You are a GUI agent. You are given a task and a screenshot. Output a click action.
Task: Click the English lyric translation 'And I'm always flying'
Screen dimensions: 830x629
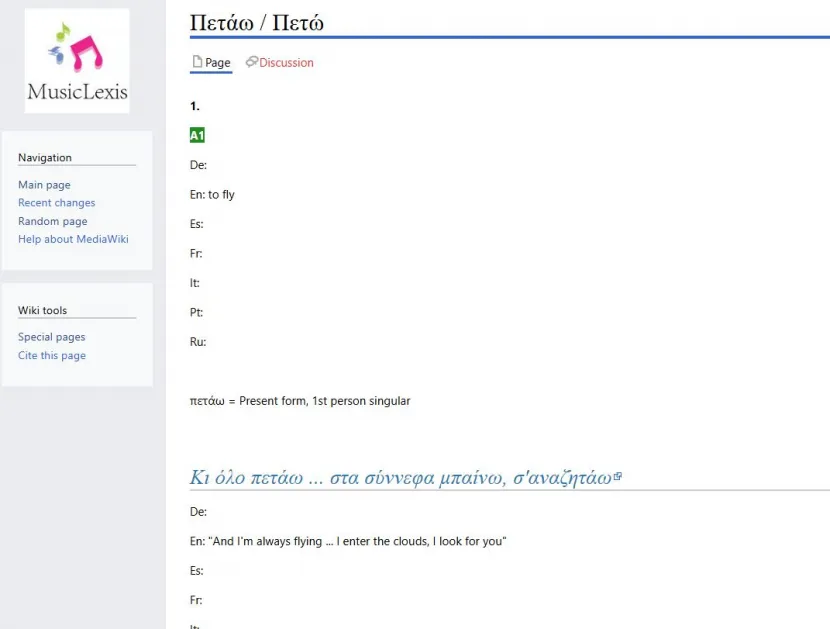click(x=348, y=541)
